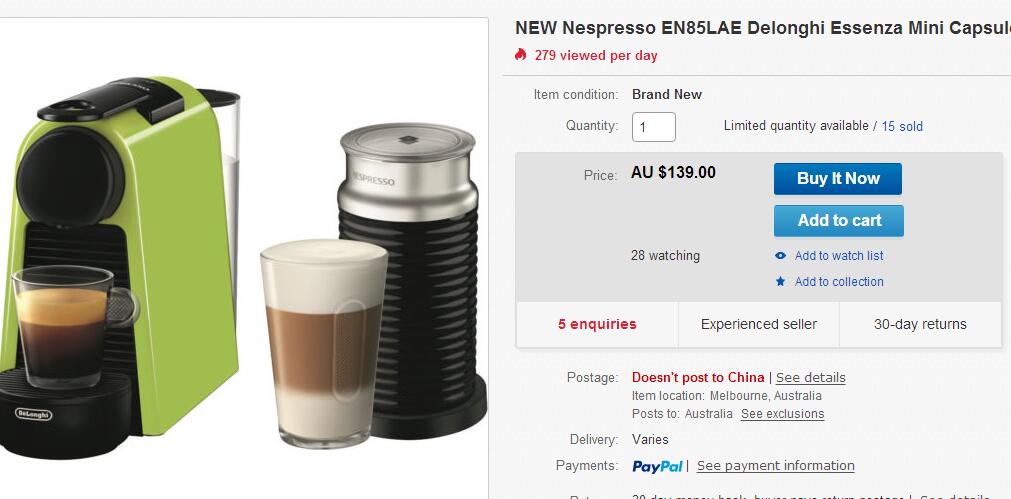This screenshot has width=1011, height=499.
Task: Add the item to cart
Action: 839,220
